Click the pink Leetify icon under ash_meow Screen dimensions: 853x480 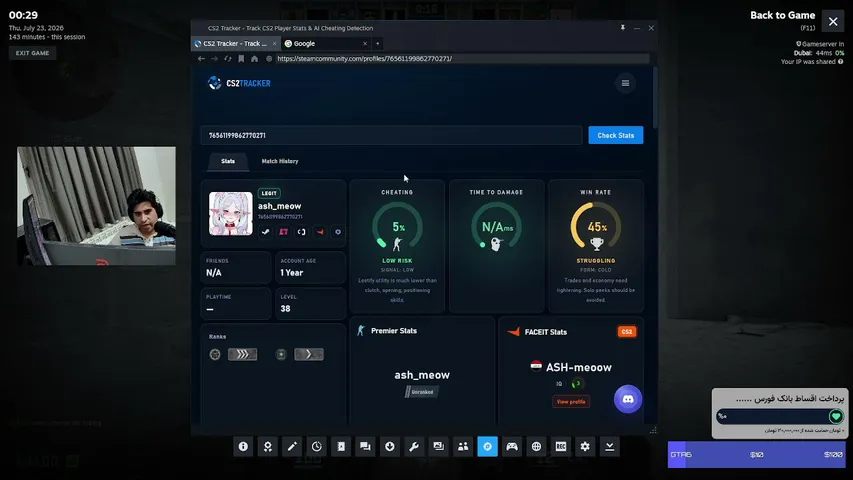pyautogui.click(x=283, y=232)
